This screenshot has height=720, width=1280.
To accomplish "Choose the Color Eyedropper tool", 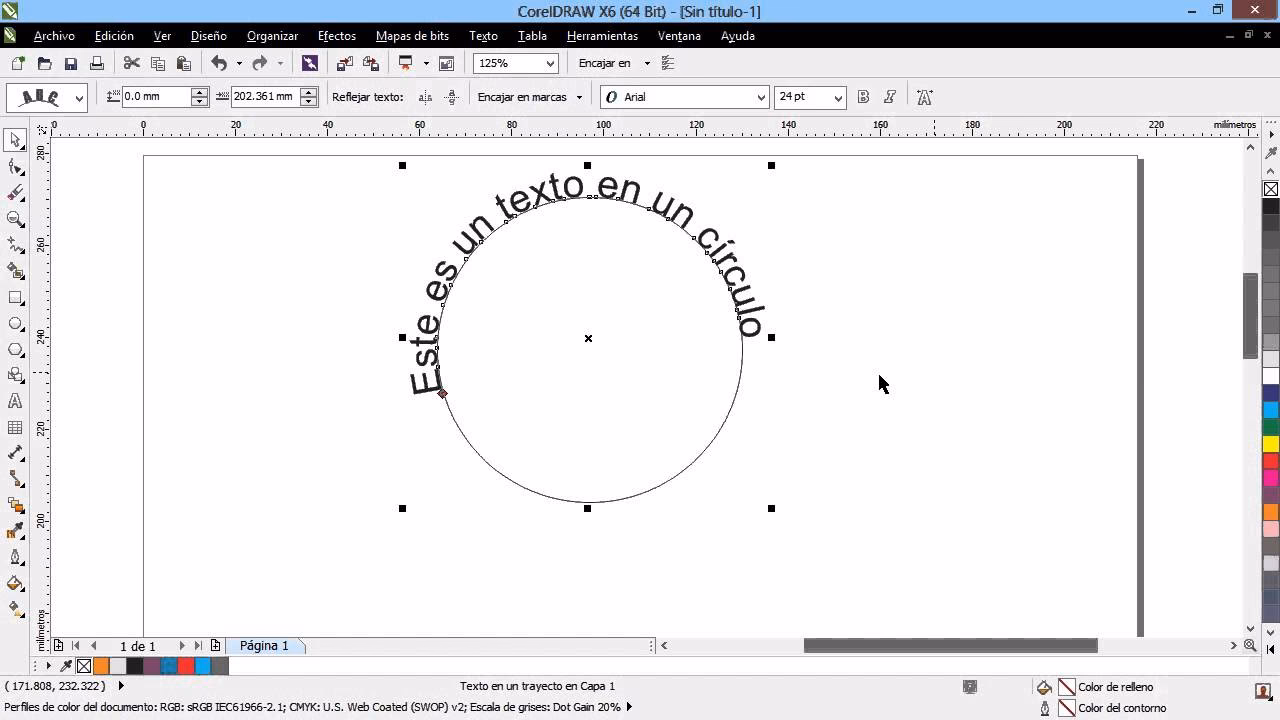I will tap(15, 530).
